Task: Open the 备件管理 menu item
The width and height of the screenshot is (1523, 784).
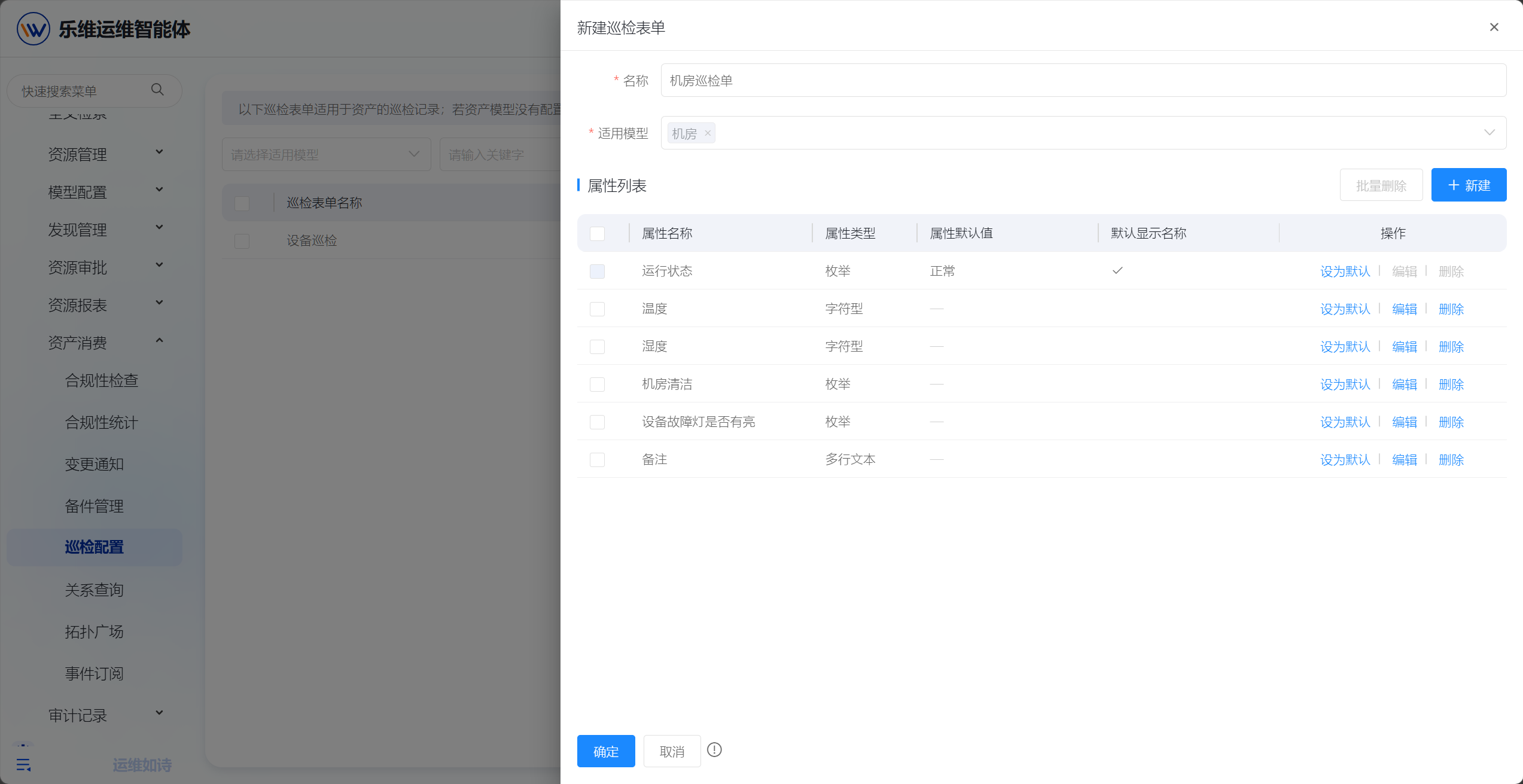Action: pyautogui.click(x=95, y=506)
